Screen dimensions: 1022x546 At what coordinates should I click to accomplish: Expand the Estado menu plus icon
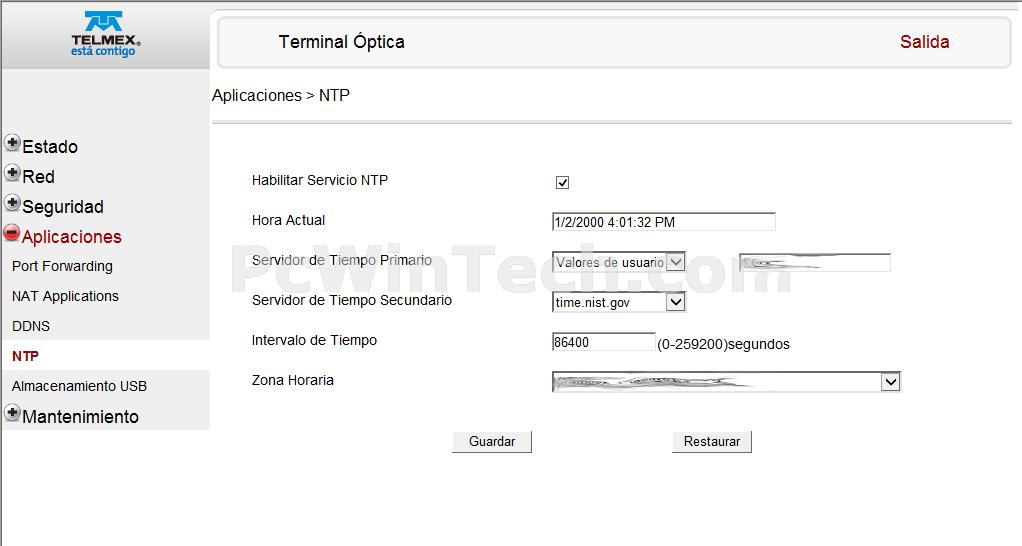point(12,143)
